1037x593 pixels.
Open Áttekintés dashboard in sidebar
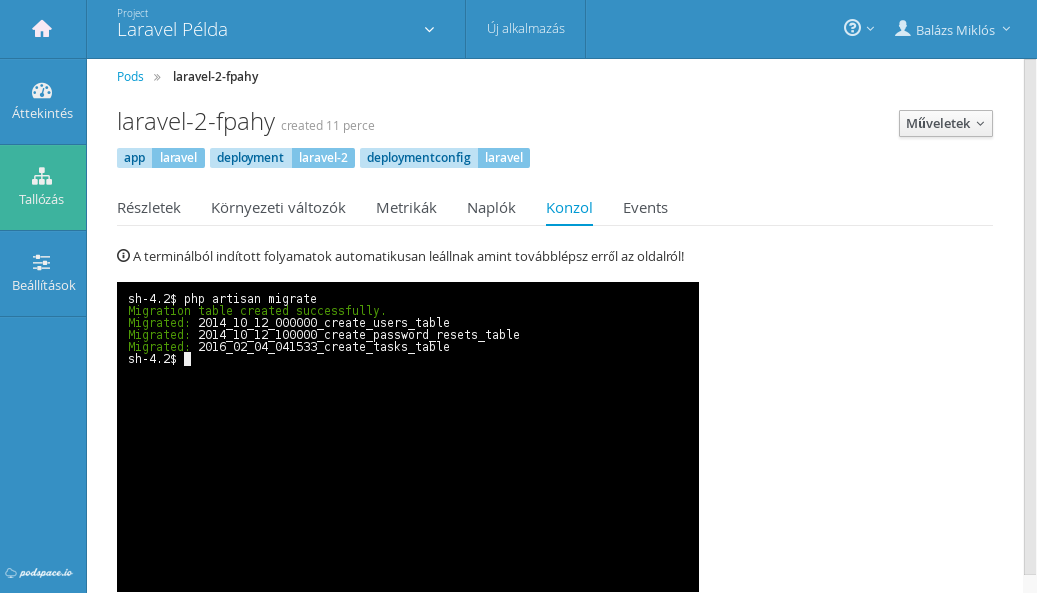coord(42,102)
